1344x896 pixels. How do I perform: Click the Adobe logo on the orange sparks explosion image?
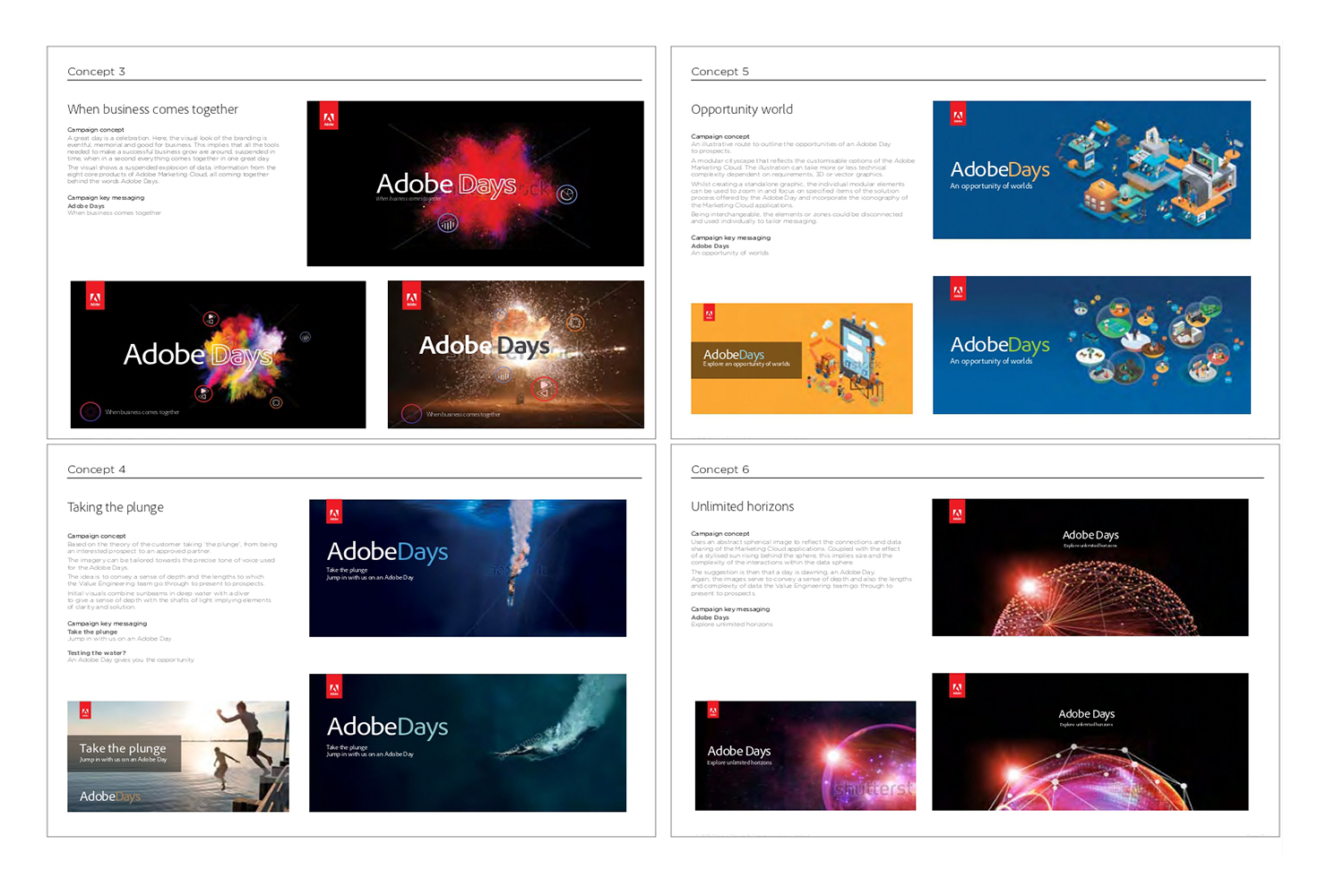[411, 296]
